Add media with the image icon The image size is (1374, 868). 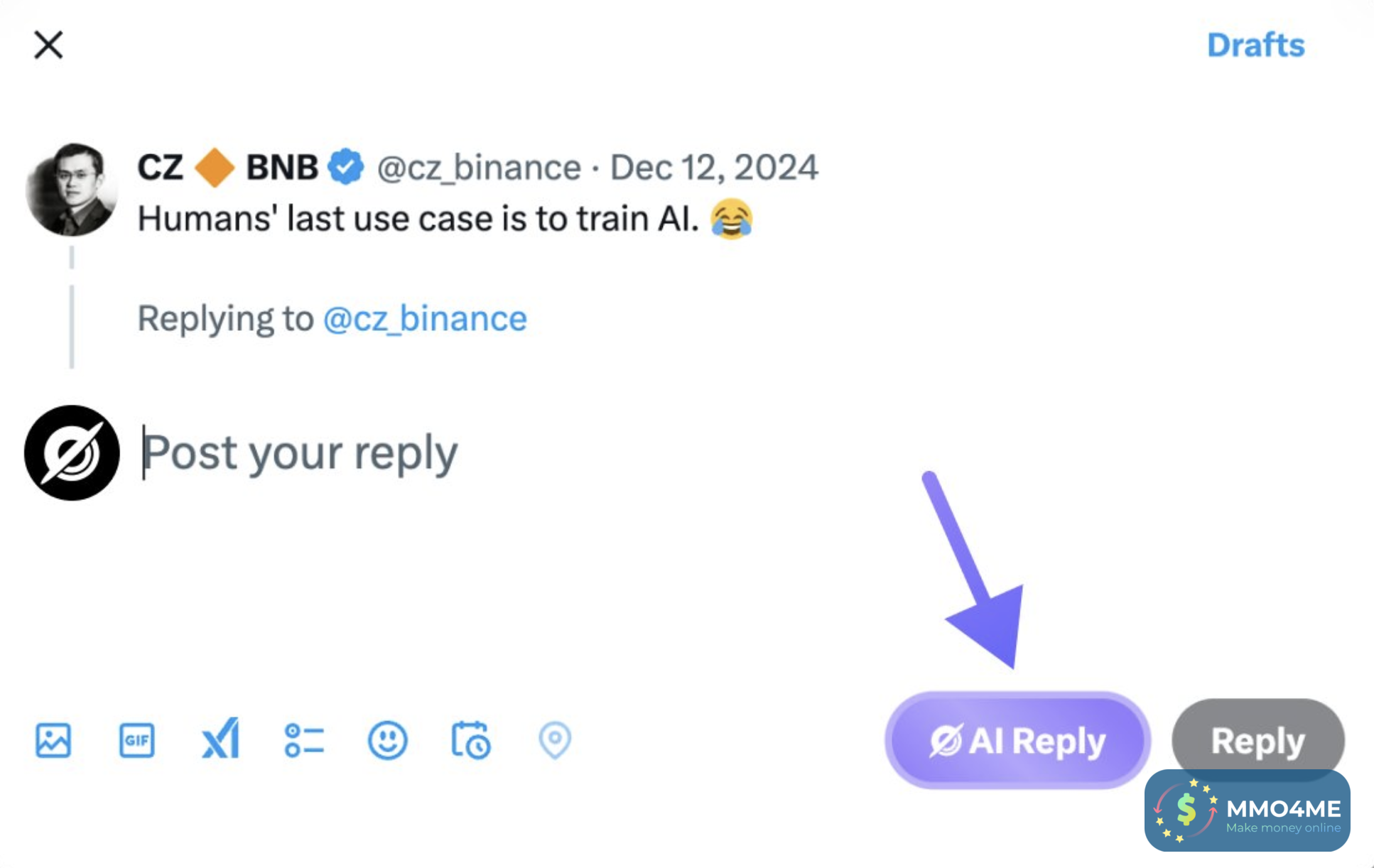click(53, 740)
